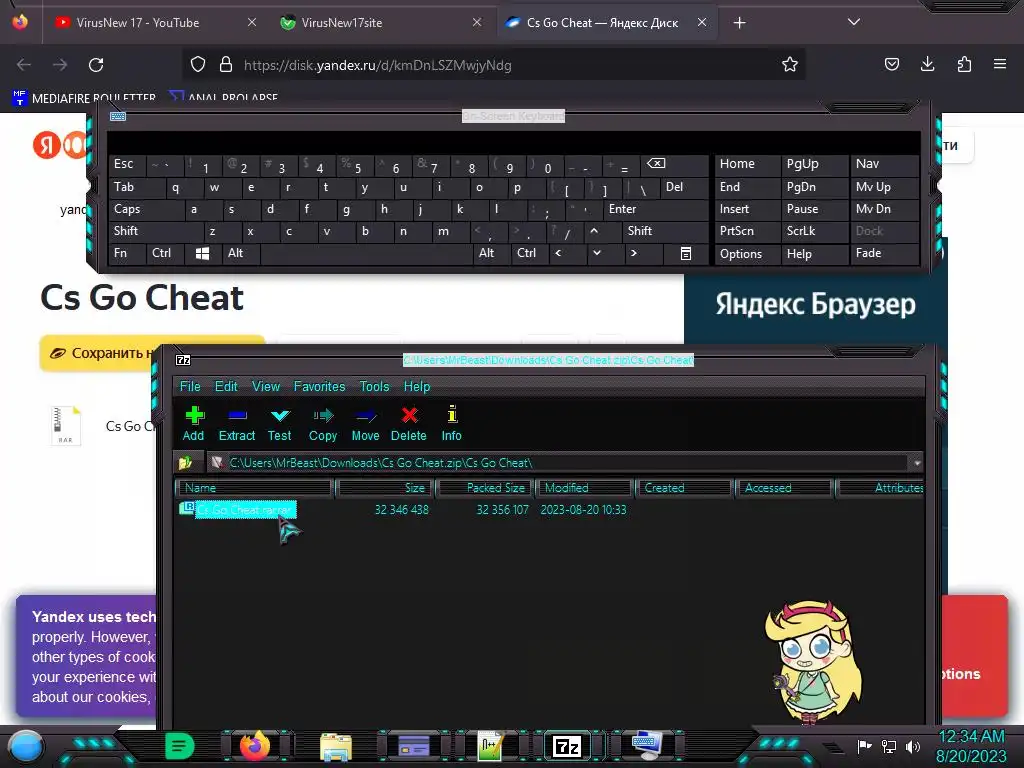
Task: Click the tracking protection shield icon
Action: pos(198,64)
